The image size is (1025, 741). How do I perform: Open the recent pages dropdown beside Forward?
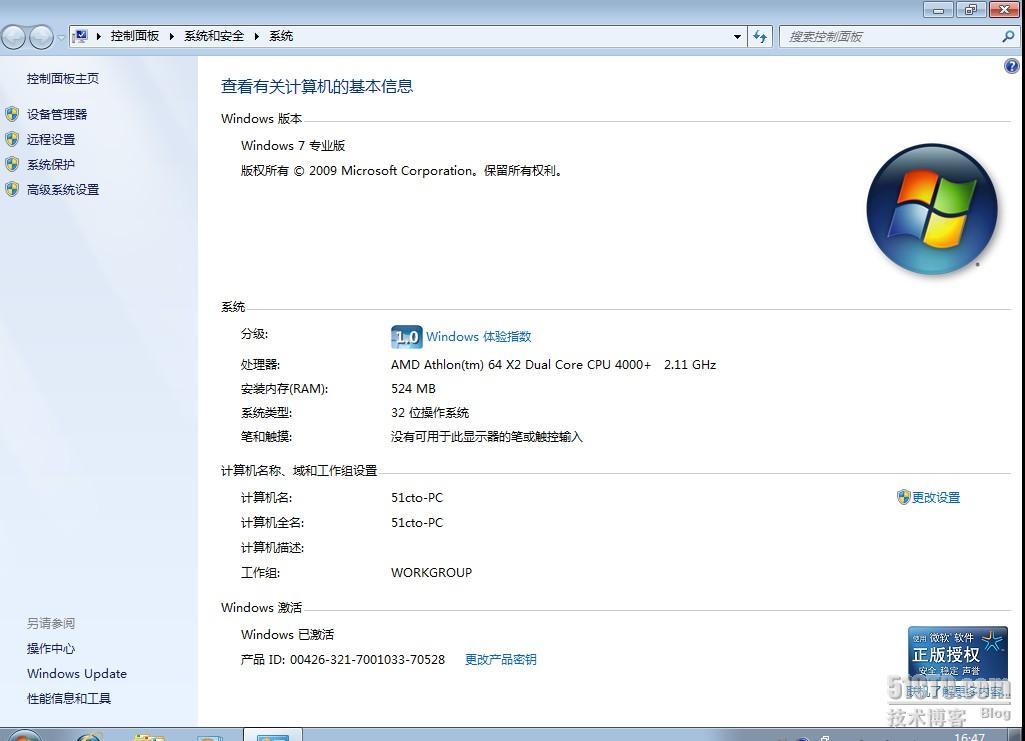pyautogui.click(x=60, y=37)
